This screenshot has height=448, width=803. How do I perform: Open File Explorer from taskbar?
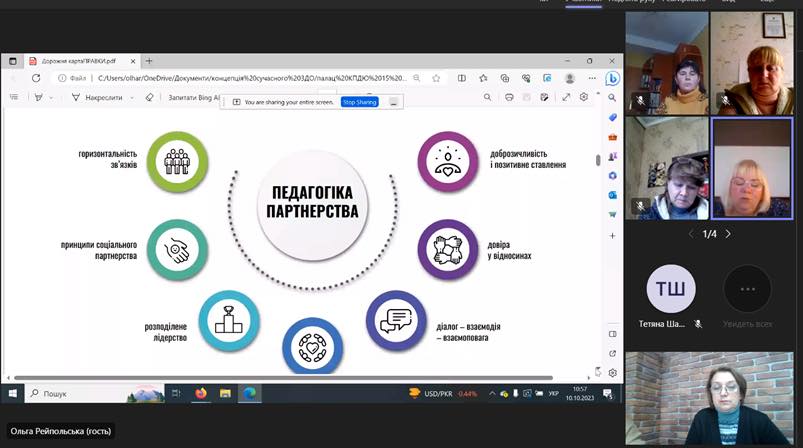point(225,393)
